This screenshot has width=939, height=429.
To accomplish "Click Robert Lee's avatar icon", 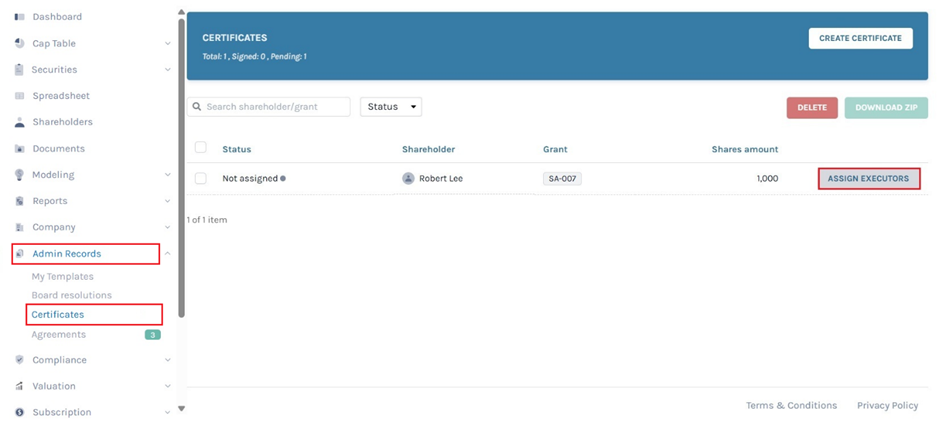I will point(408,178).
